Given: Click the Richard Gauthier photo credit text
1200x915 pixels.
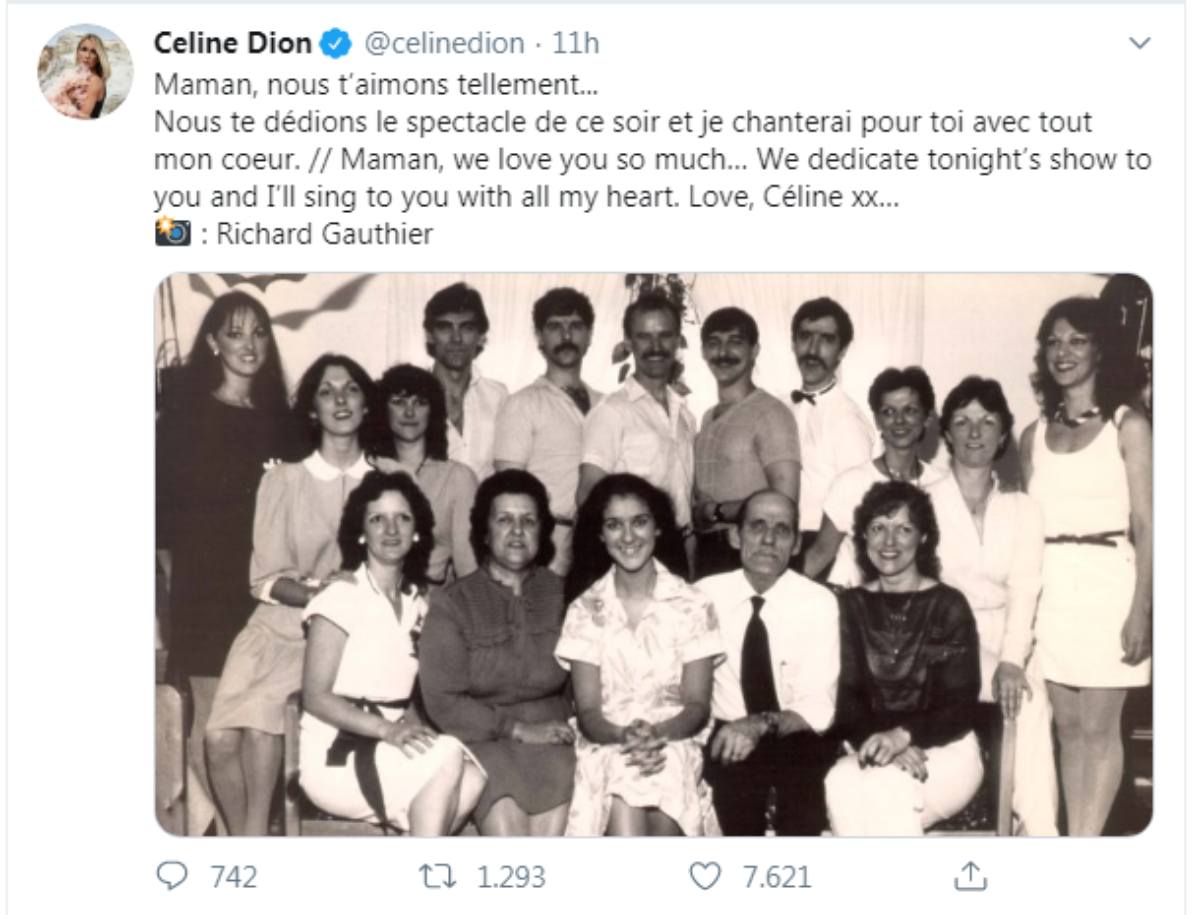Looking at the screenshot, I should (324, 235).
